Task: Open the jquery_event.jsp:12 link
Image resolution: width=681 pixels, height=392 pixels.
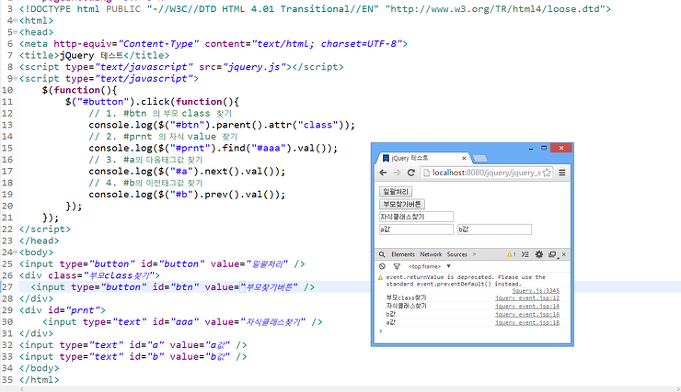Action: pos(527,298)
